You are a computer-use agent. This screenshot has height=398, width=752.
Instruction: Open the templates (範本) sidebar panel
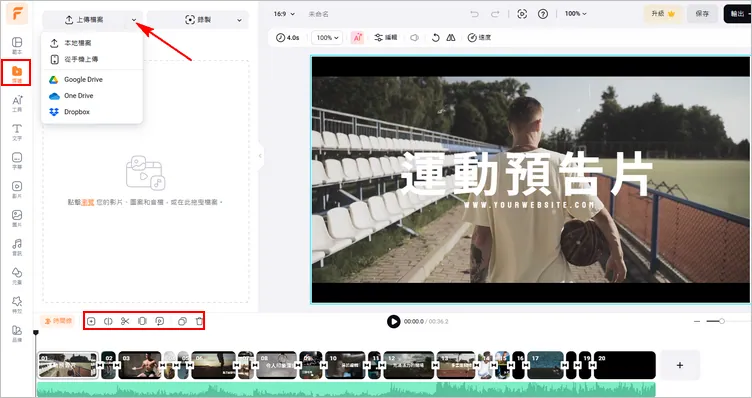[x=17, y=45]
